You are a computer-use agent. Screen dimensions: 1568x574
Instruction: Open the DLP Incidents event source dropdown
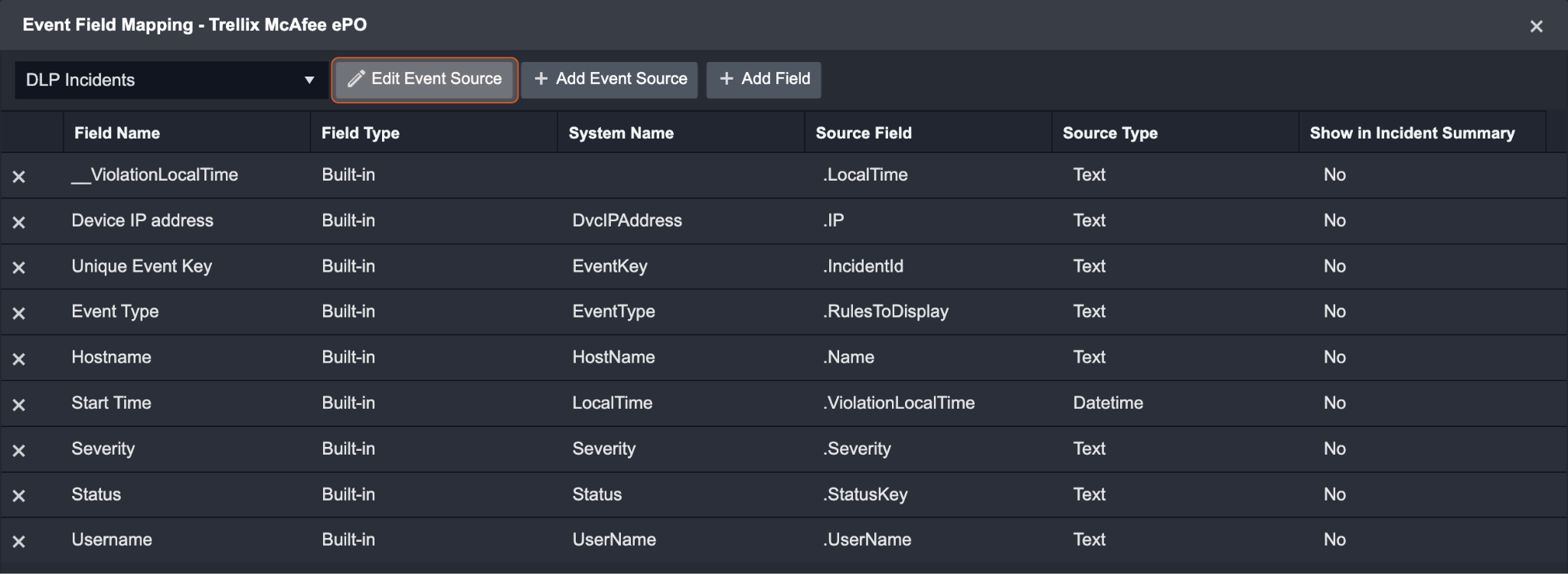coord(170,80)
